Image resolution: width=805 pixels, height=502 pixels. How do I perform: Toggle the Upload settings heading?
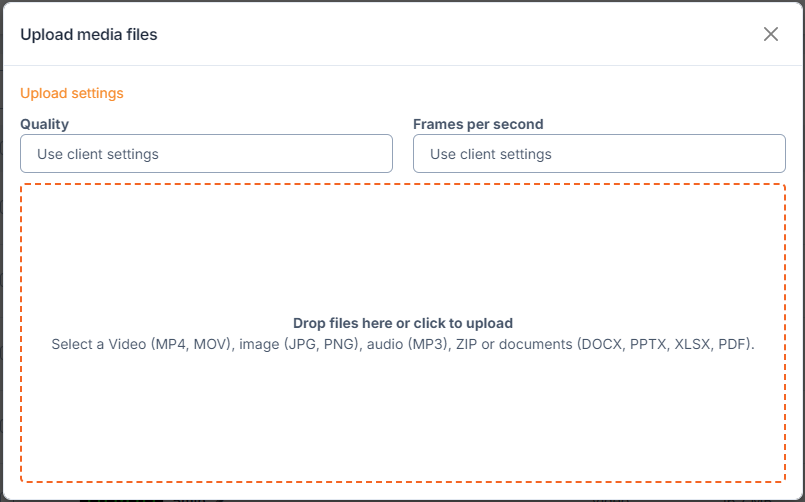[72, 93]
